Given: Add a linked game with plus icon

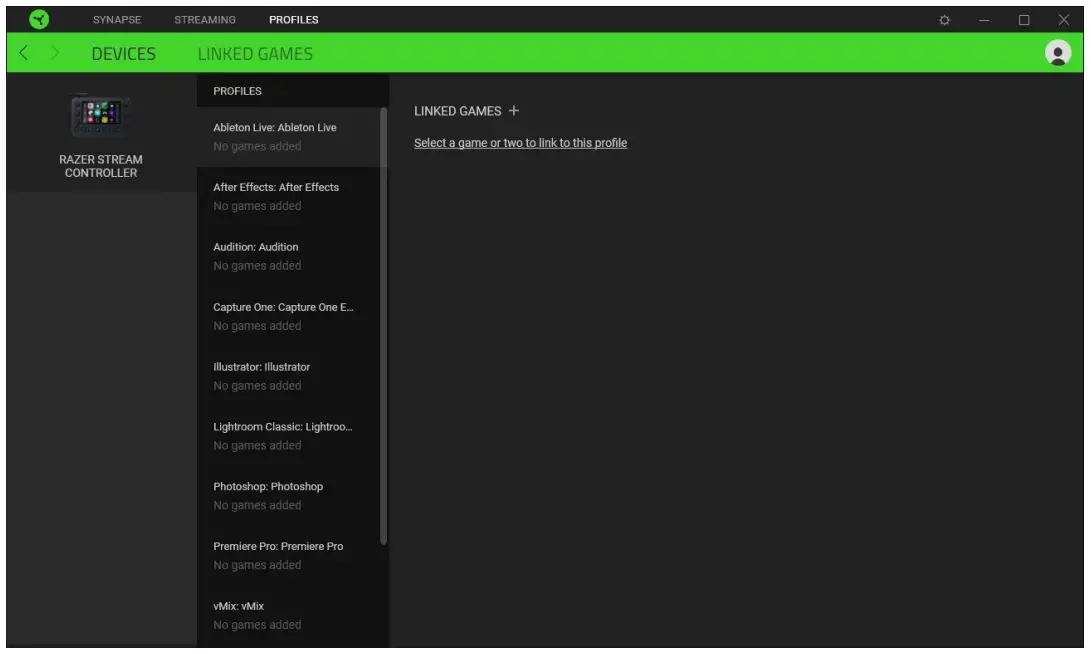Looking at the screenshot, I should click(513, 111).
